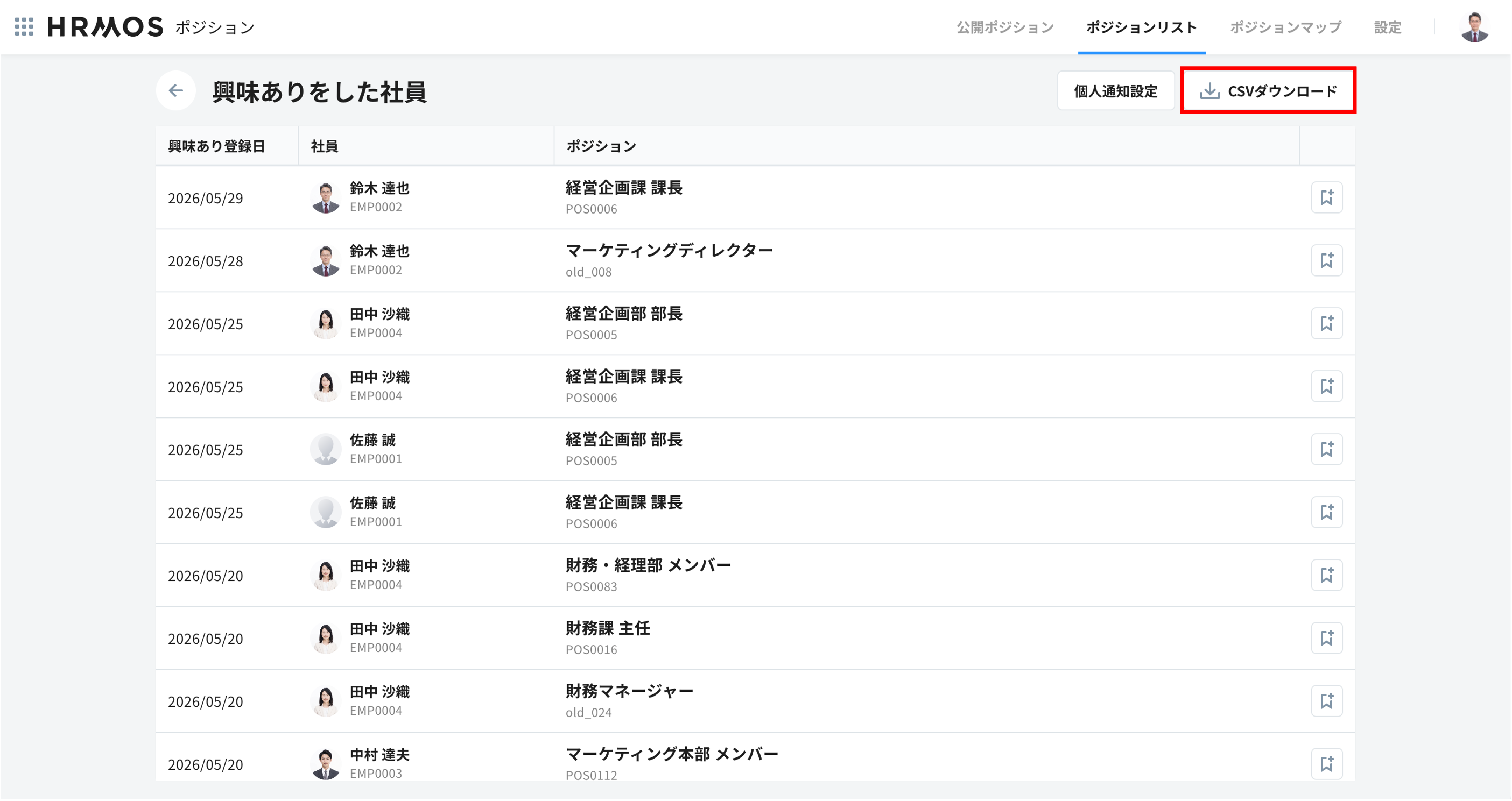Open the ポジションマップ tab

(1285, 27)
